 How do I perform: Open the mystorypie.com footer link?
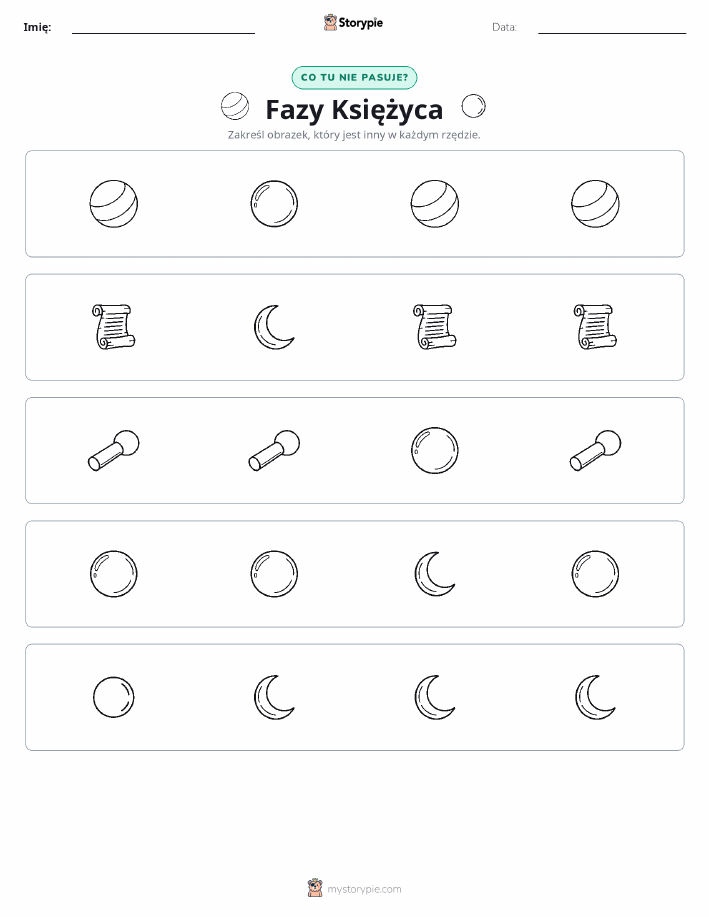coord(364,889)
